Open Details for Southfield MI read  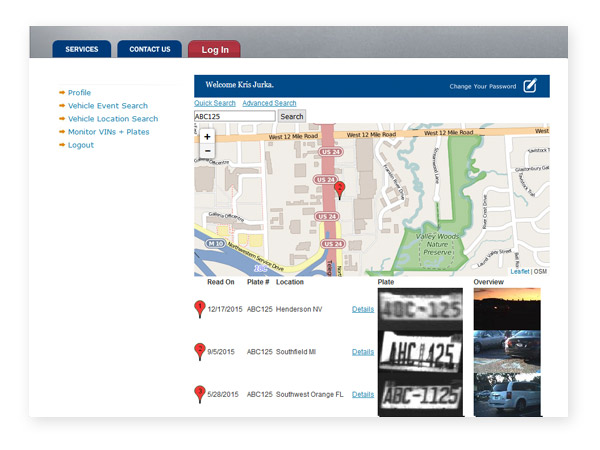tap(363, 352)
